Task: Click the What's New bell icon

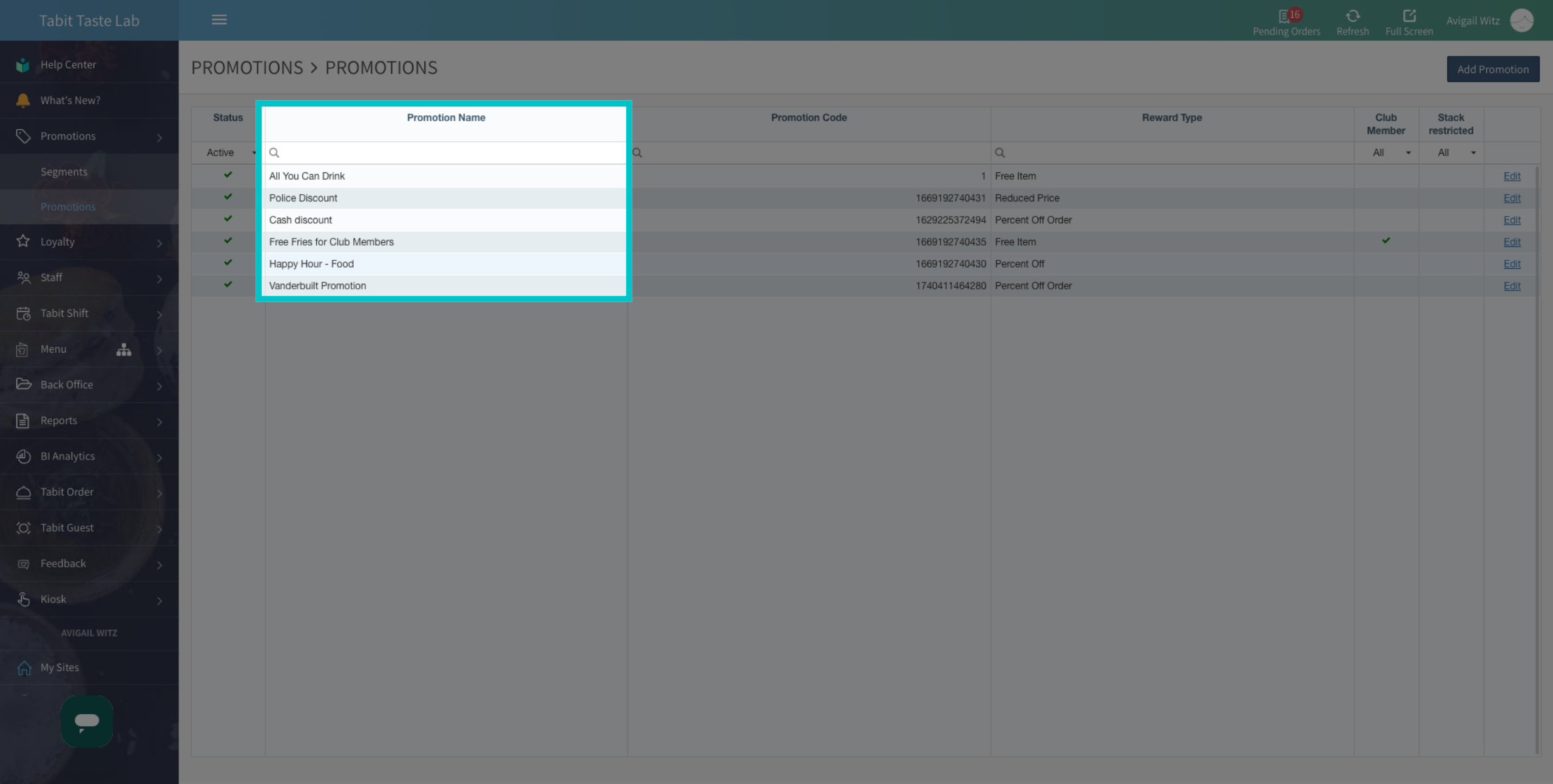Action: (x=23, y=100)
